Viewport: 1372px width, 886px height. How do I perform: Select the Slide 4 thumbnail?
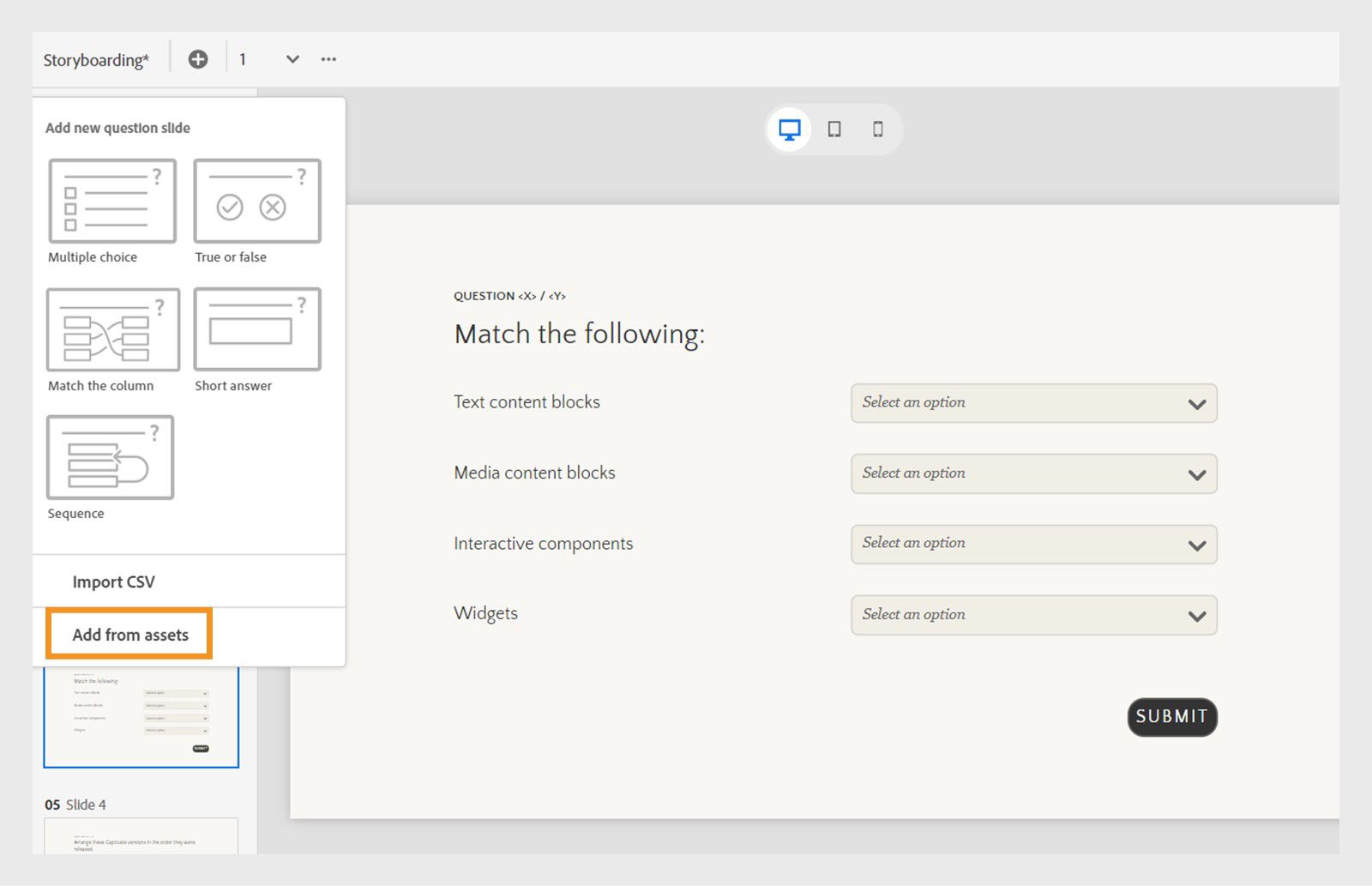(x=141, y=845)
